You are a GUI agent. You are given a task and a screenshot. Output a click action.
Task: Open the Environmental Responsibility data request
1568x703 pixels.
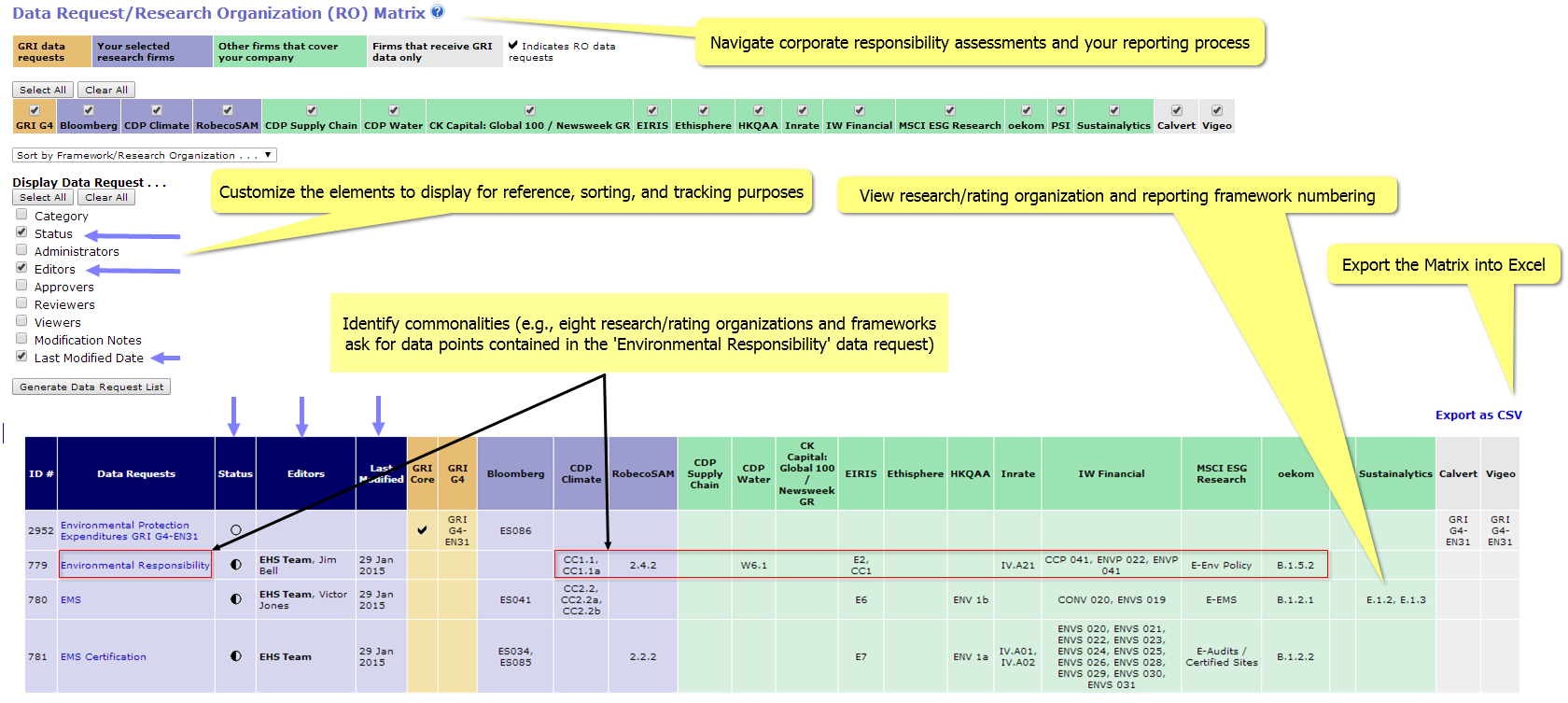pos(135,566)
